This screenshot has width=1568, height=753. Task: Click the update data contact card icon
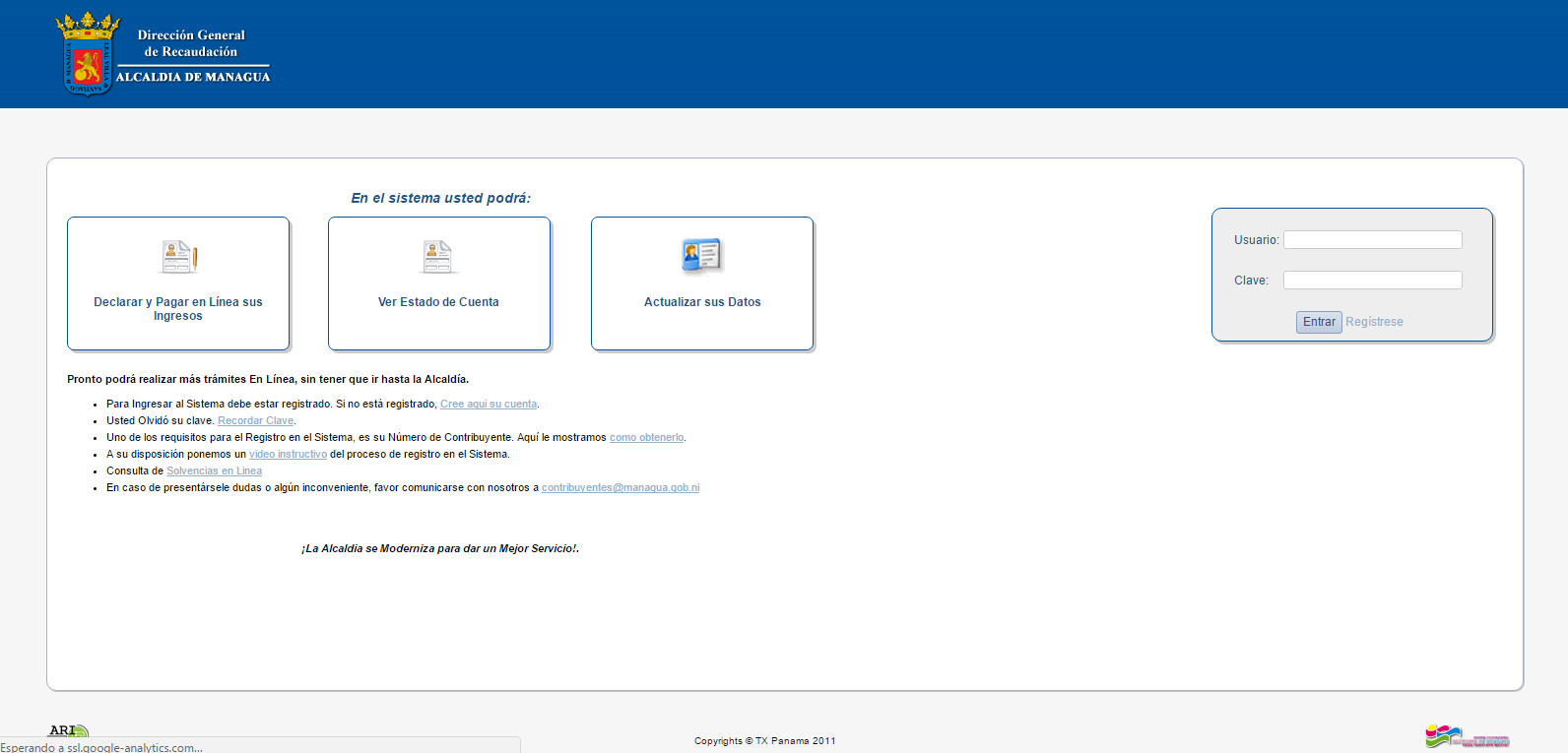(x=701, y=256)
